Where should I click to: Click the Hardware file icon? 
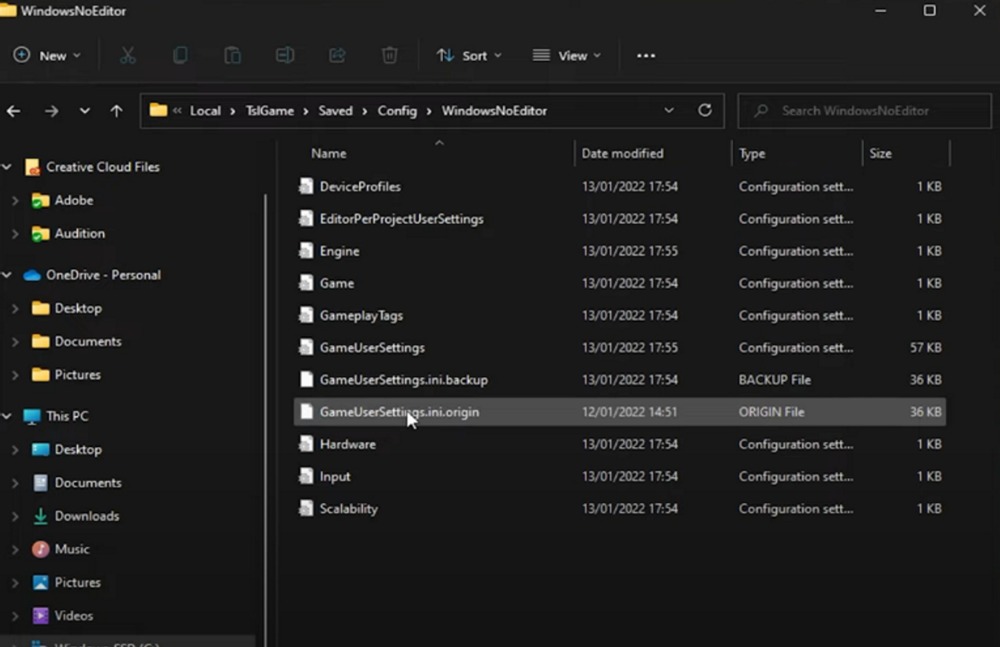[x=306, y=443]
